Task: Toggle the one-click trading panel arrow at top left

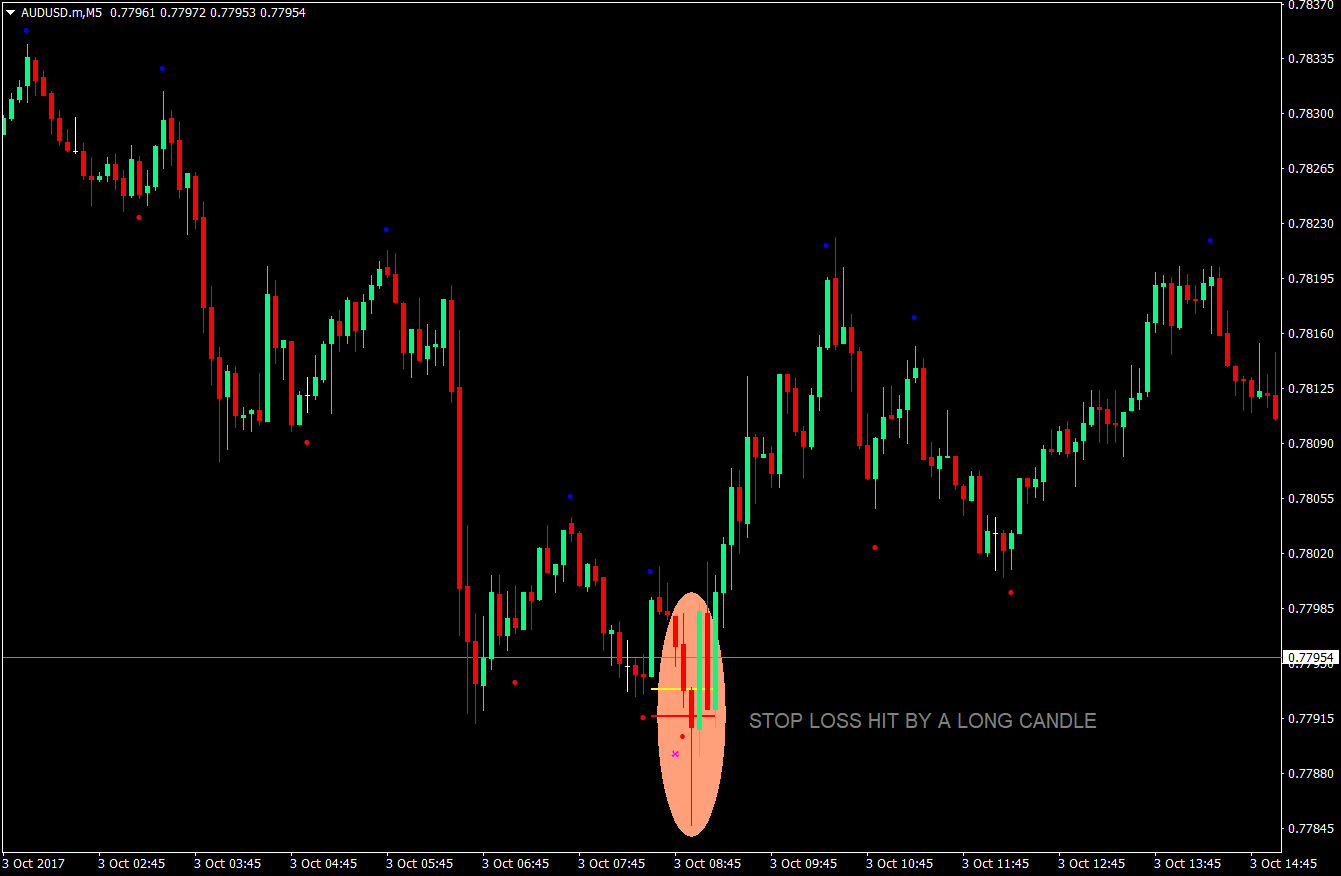Action: coord(8,12)
